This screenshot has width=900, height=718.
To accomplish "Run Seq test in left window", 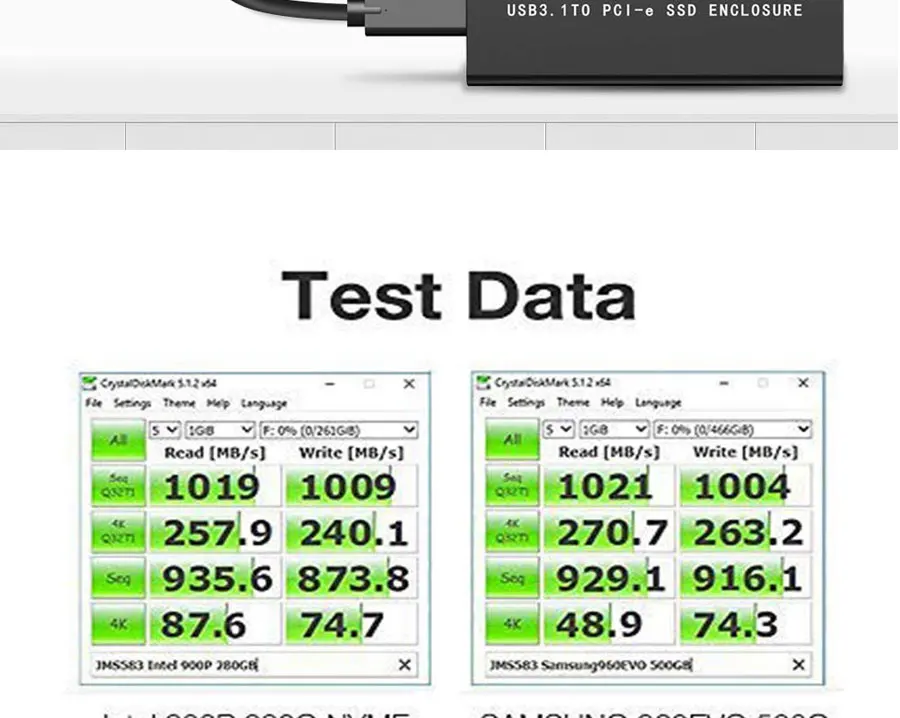I will point(118,578).
